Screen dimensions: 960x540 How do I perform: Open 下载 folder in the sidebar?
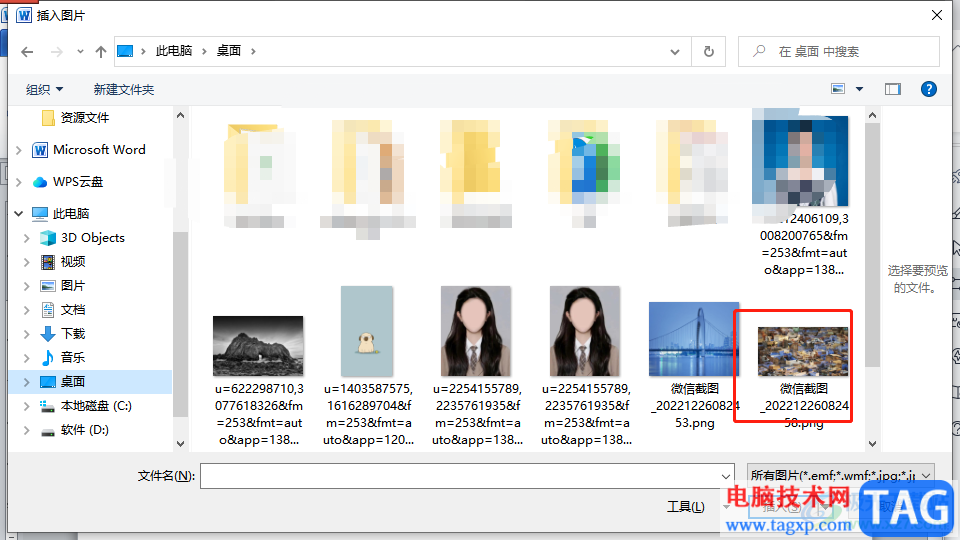(x=72, y=334)
